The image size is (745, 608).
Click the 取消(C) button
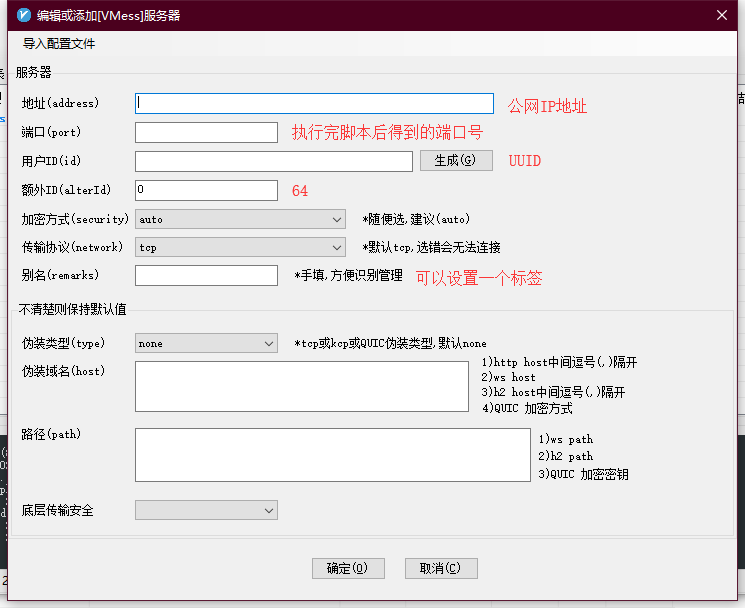pyautogui.click(x=441, y=568)
